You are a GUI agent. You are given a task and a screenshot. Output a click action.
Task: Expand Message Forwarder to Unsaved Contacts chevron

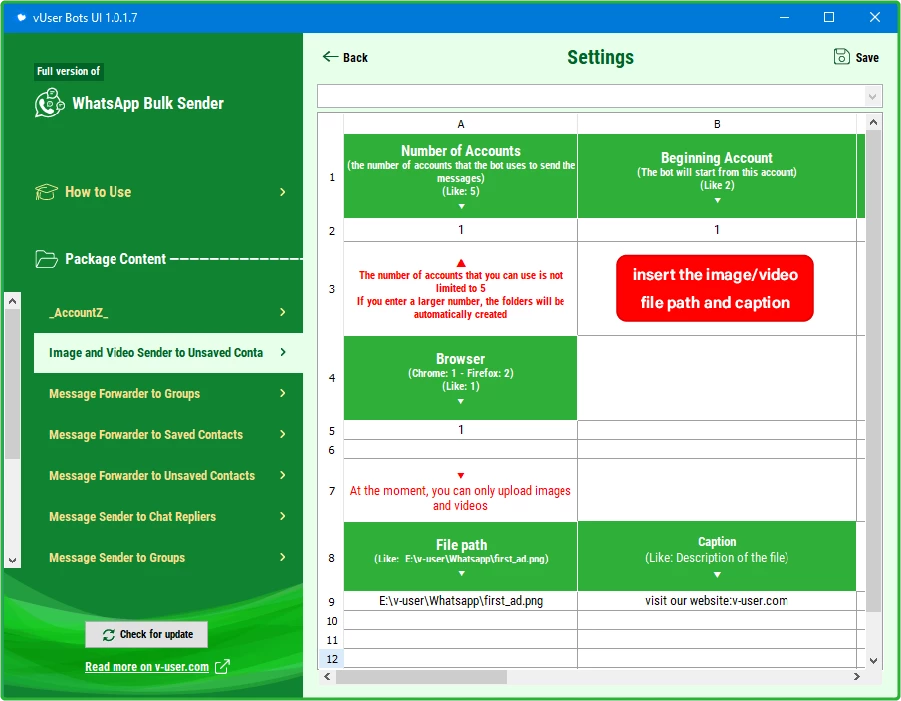pyautogui.click(x=283, y=475)
